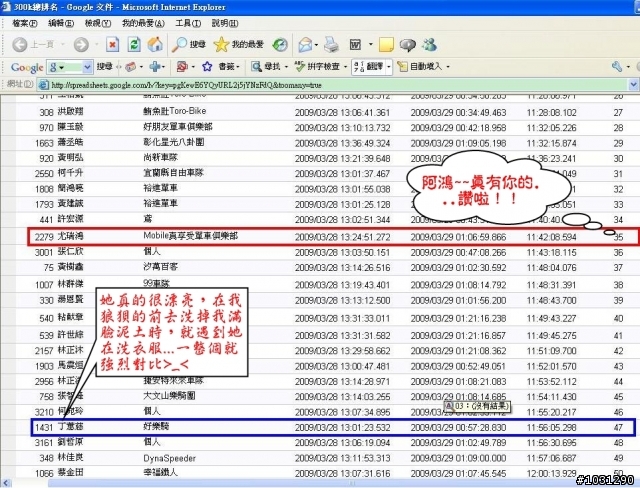Open the Tools menu
Viewport: 640px width, 488px height.
point(188,23)
